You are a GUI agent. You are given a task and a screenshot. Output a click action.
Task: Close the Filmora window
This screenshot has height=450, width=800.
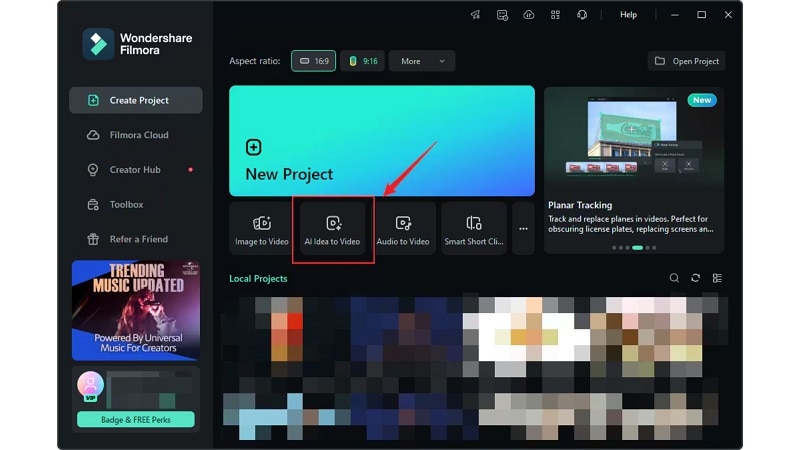coord(728,15)
